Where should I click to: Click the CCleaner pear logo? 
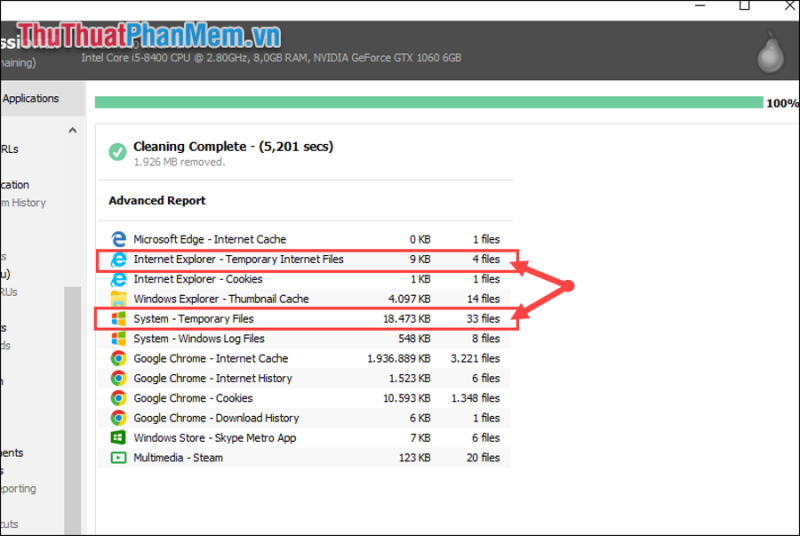pos(770,52)
